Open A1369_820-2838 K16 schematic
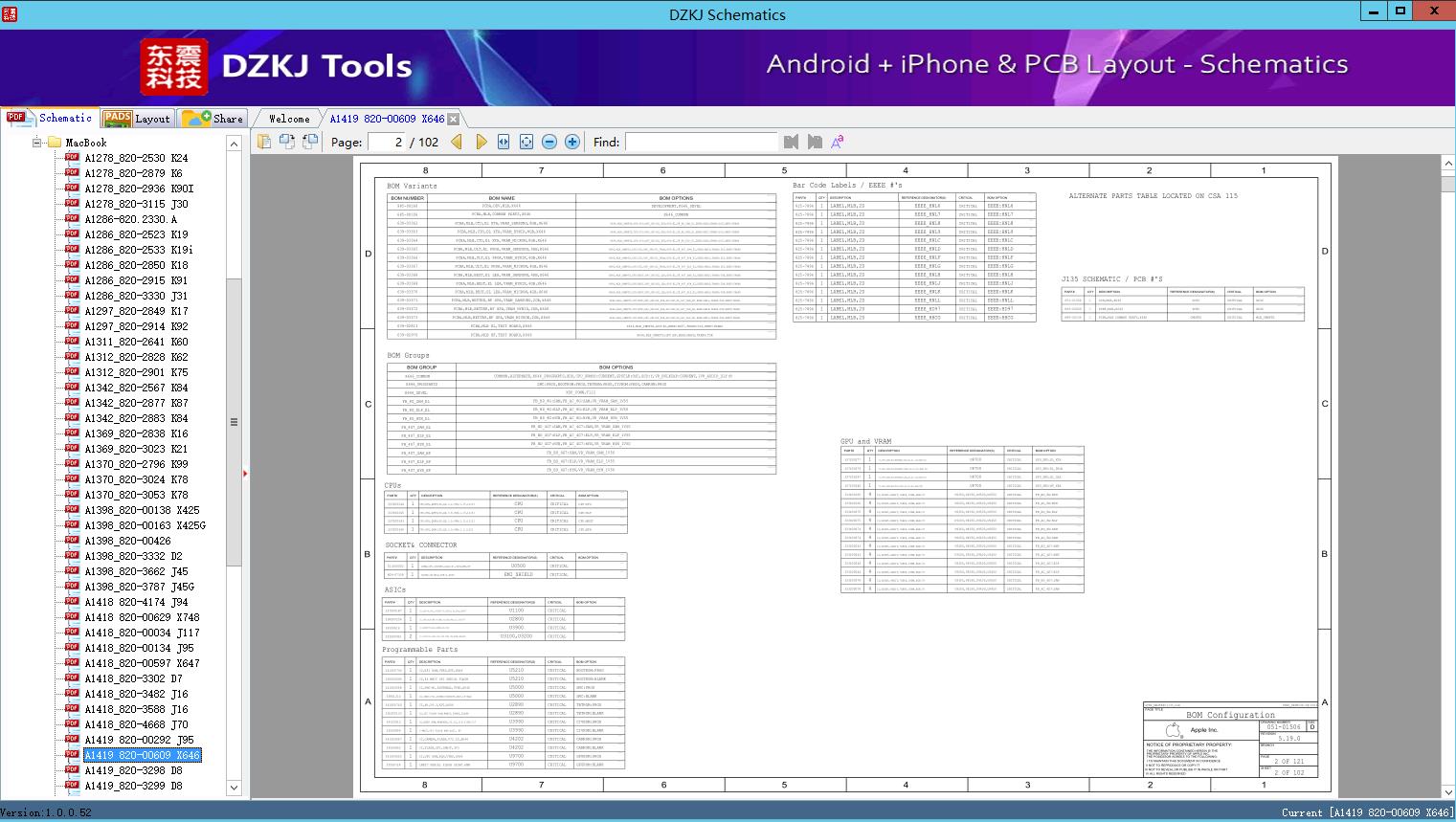 136,433
